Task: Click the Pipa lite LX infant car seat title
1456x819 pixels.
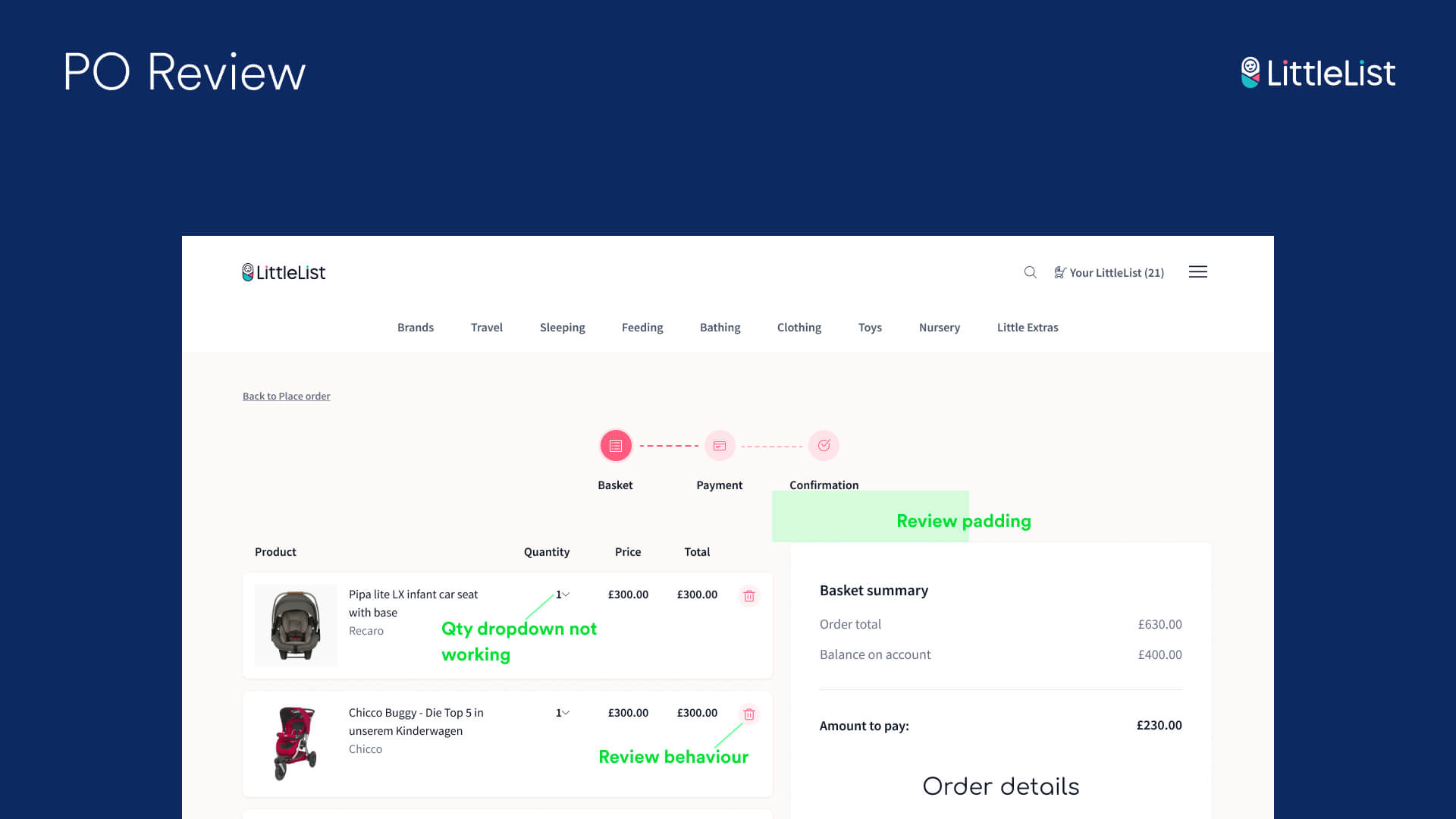Action: (413, 604)
